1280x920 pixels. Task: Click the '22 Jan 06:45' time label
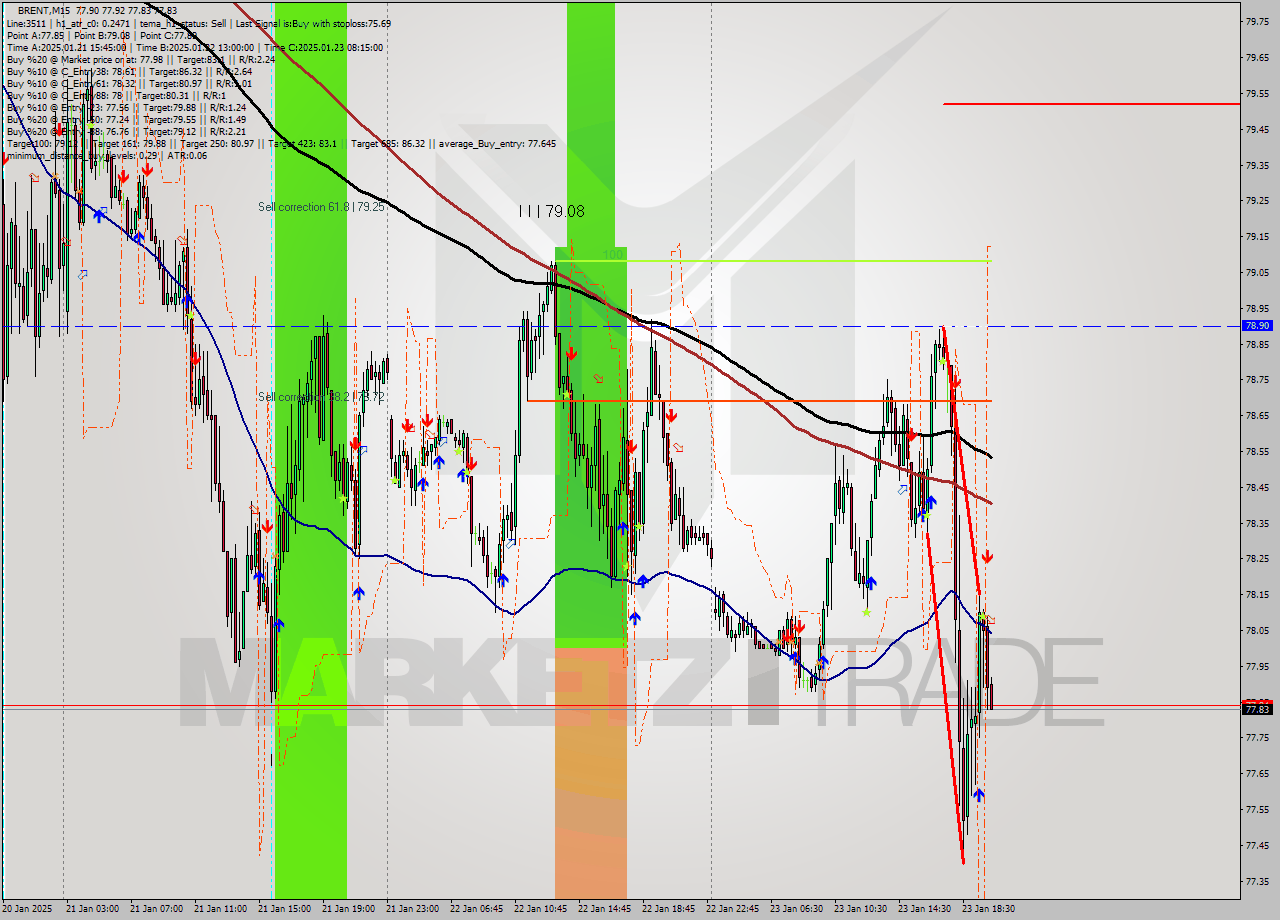[476, 909]
